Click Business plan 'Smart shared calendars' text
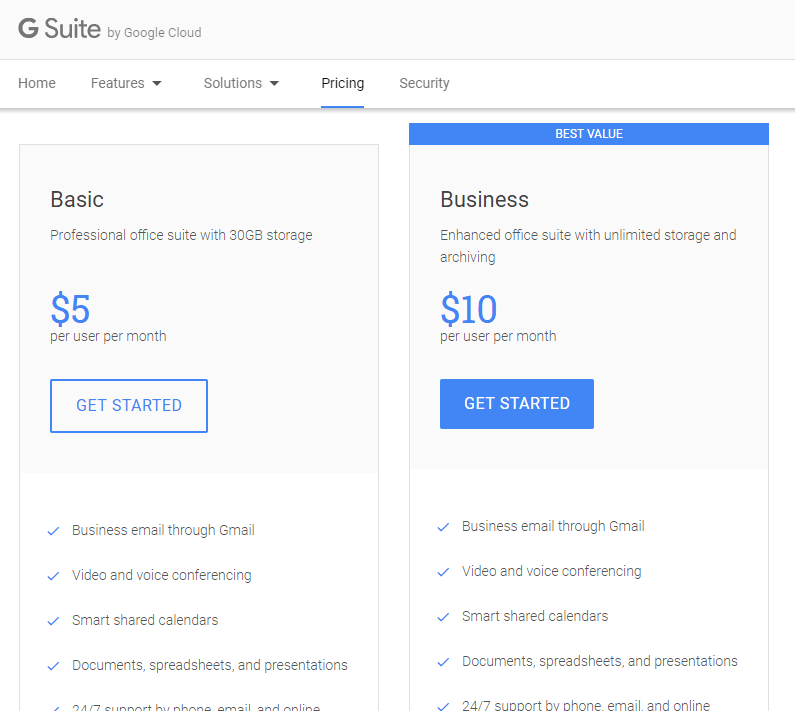Viewport: 795px width, 711px height. pyautogui.click(x=535, y=616)
